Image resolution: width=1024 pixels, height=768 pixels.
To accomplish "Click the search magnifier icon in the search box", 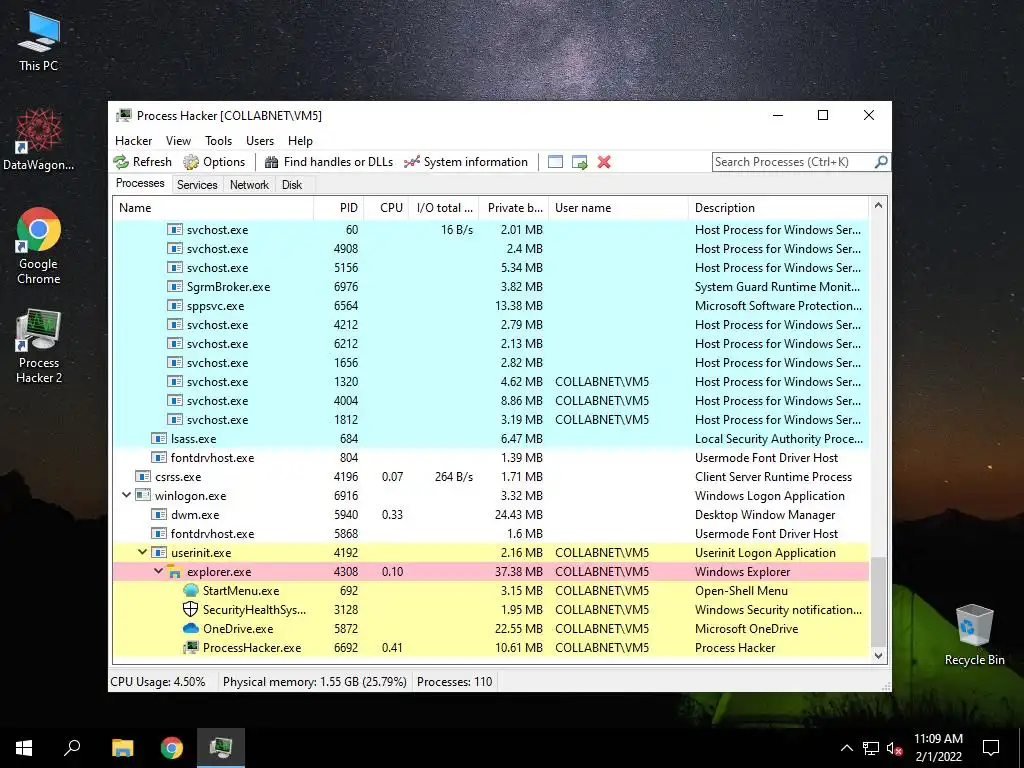I will (880, 161).
